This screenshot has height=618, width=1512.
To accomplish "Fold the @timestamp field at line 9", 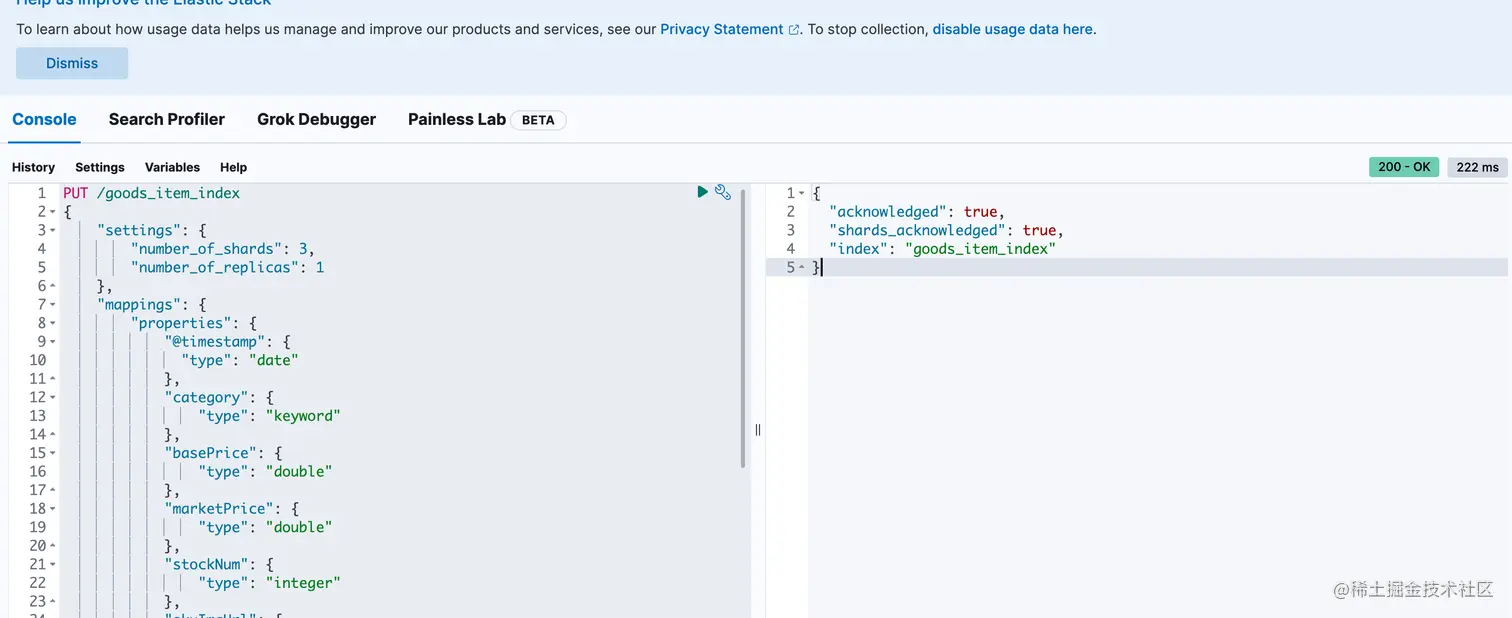I will (x=52, y=342).
